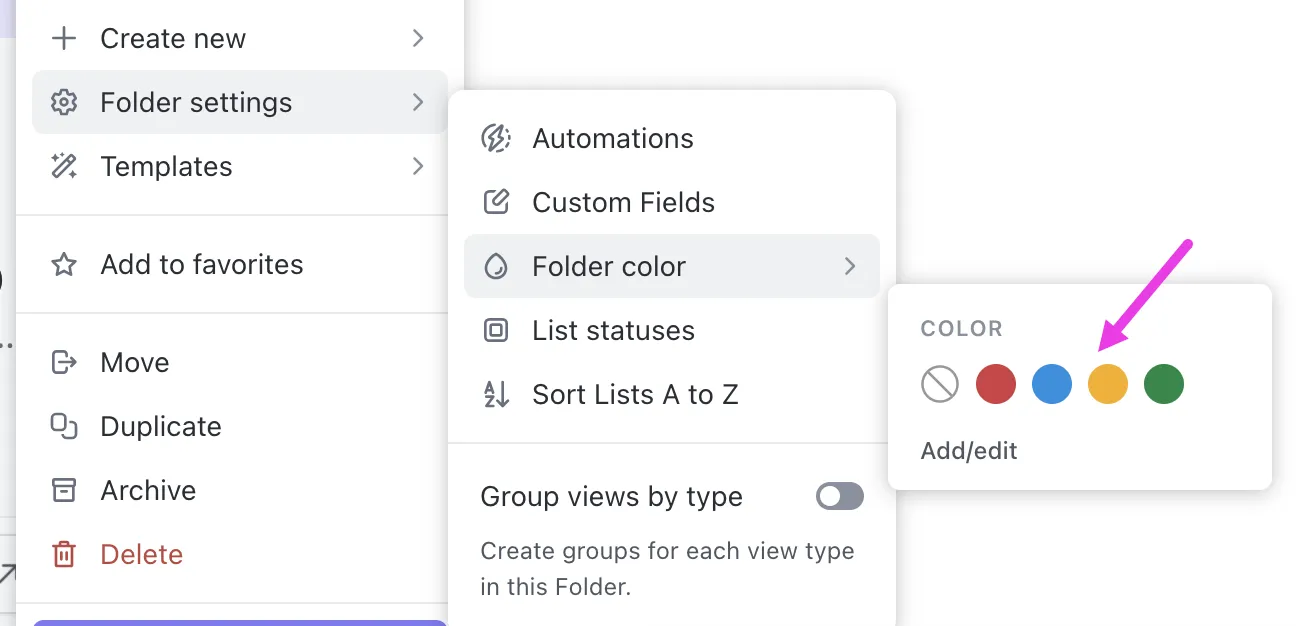Toggle Group views by type switch
Viewport: 1296px width, 626px height.
pyautogui.click(x=839, y=496)
